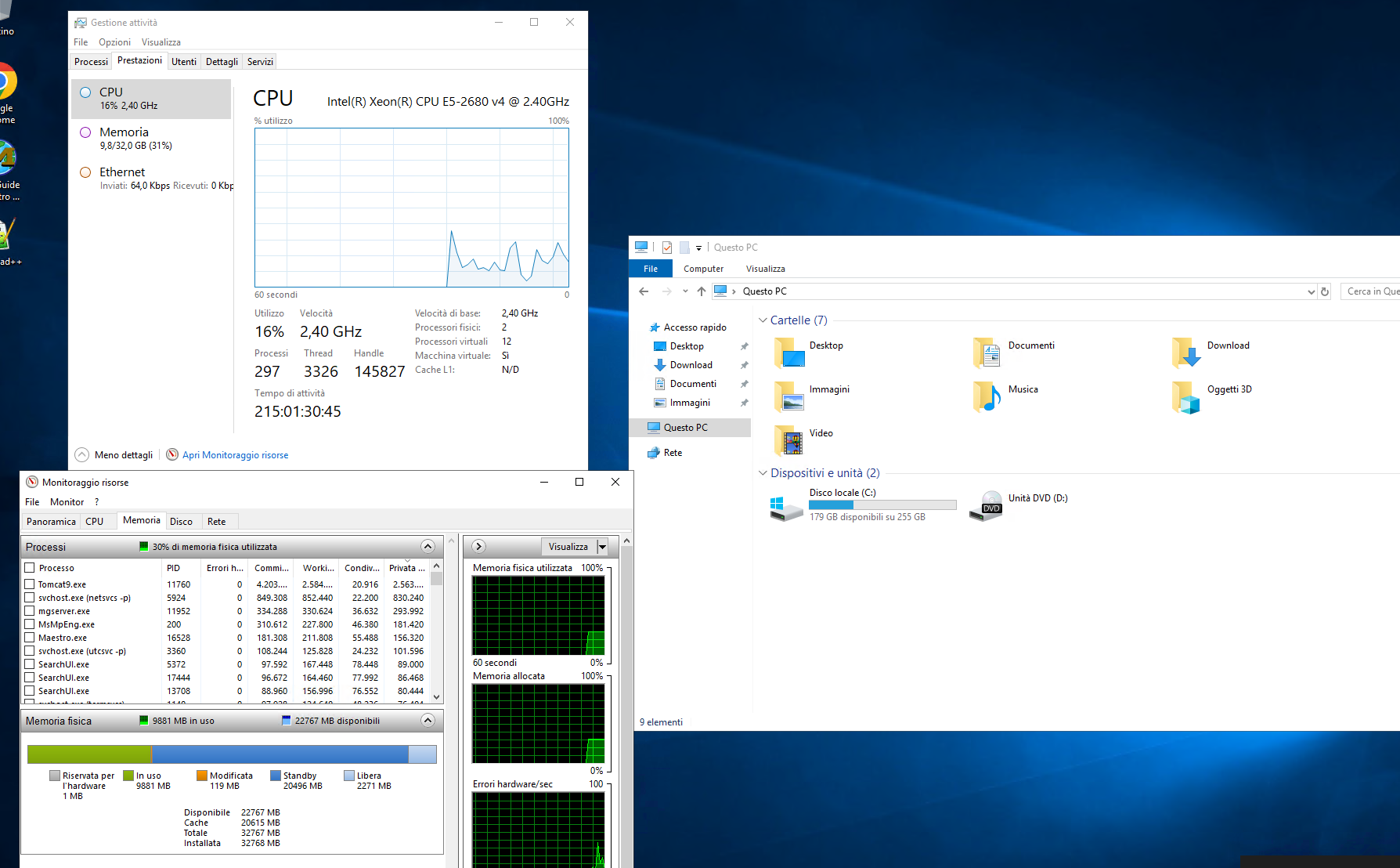Click the Apri Monitoraggio risorse link
Viewport: 1400px width, 868px height.
click(x=235, y=455)
